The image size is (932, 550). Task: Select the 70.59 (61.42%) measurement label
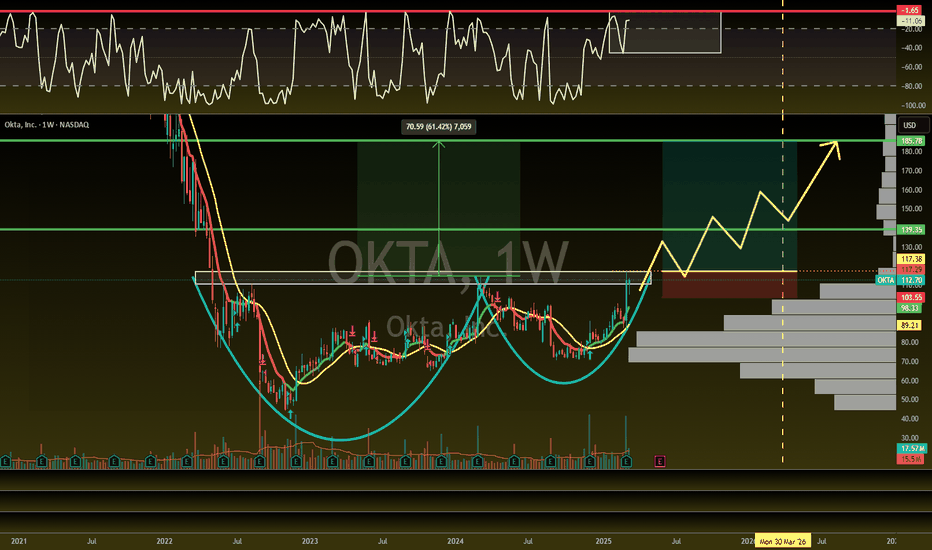[x=439, y=127]
